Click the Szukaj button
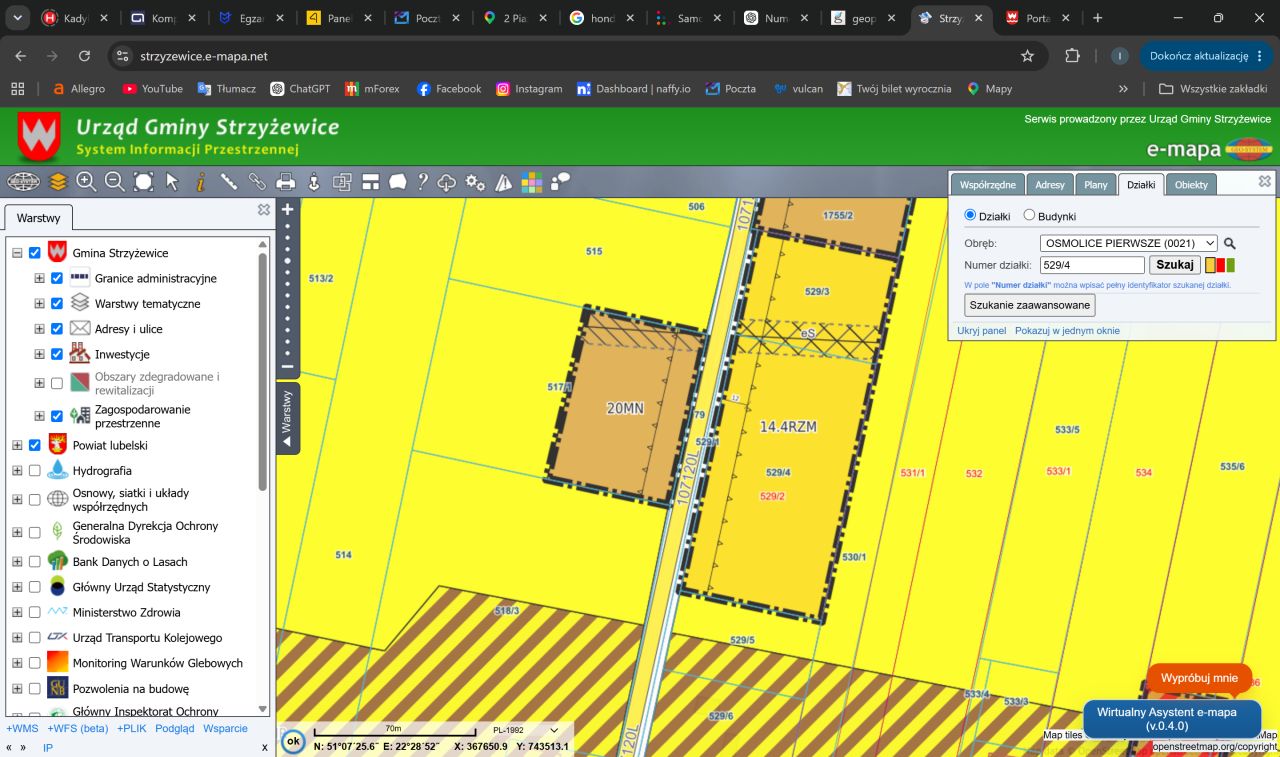This screenshot has width=1280, height=757. click(x=1175, y=265)
